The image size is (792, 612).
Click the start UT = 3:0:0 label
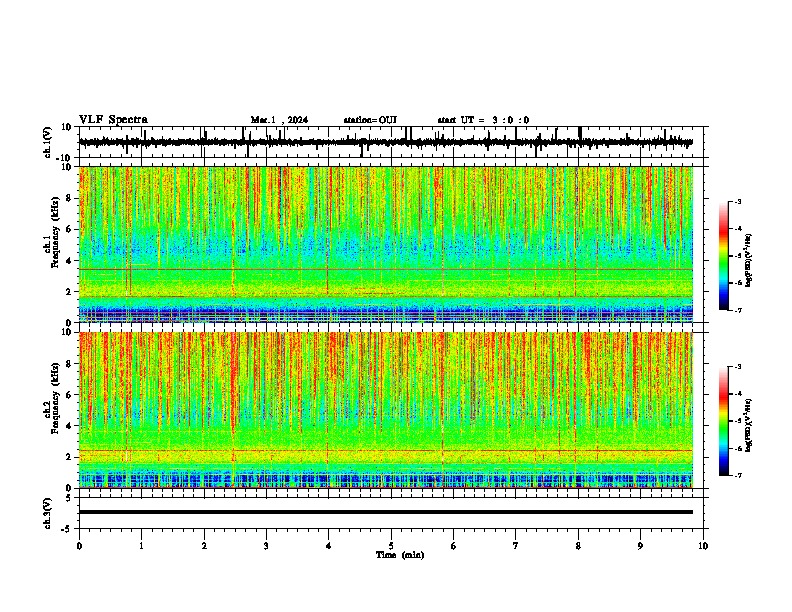483,120
